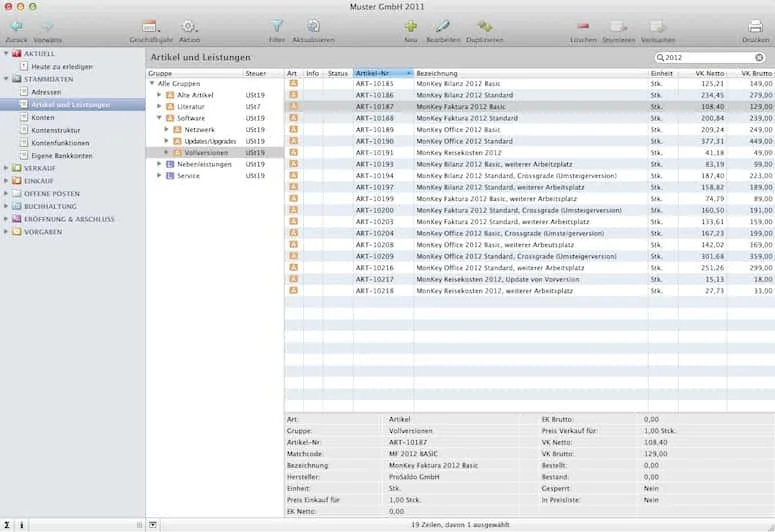Clear the search field with X icon
The width and height of the screenshot is (775, 532).
759,58
